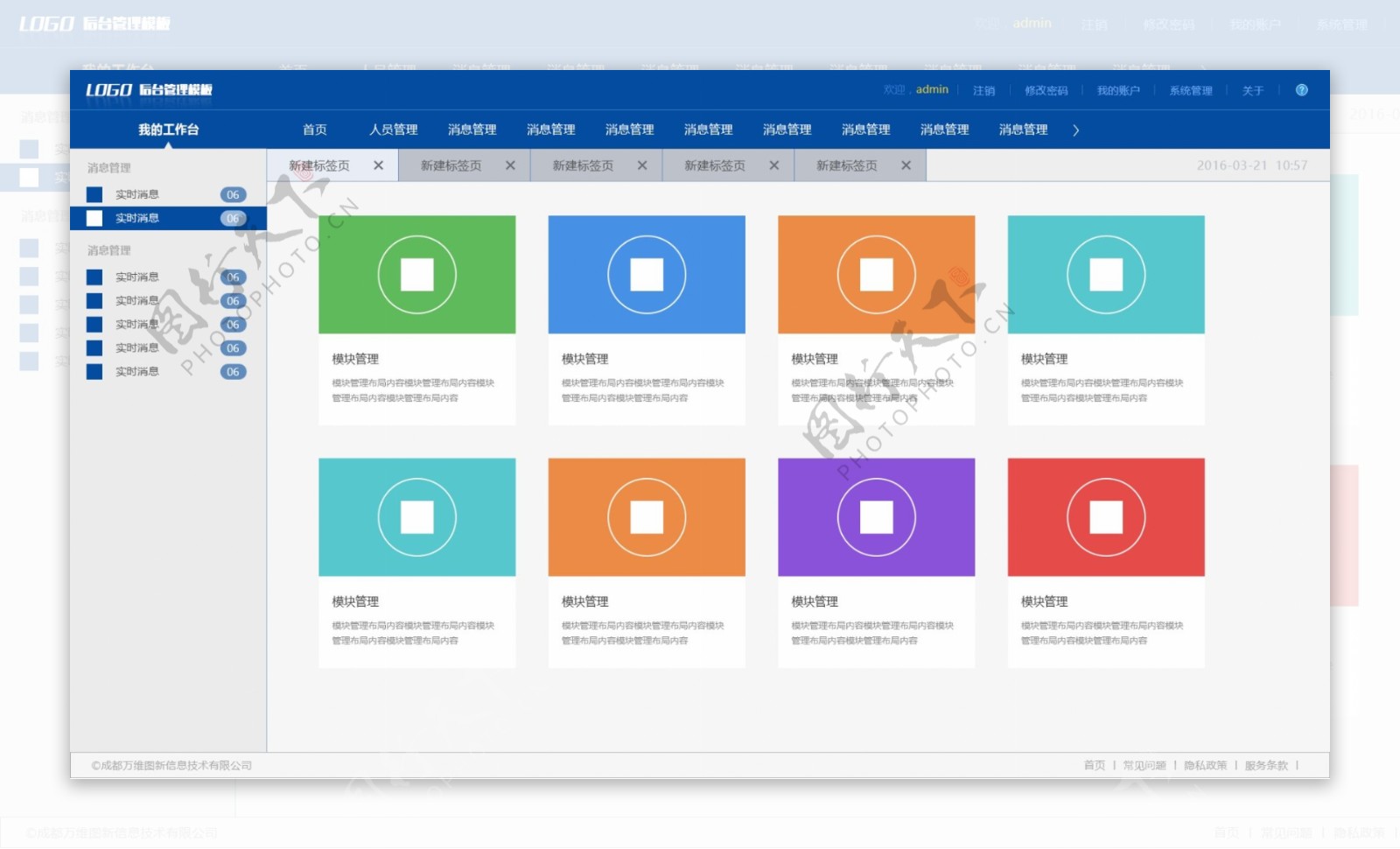Screen dimensions: 1400x849
Task: Open the red card's 模块管理 title
Action: 1045,601
